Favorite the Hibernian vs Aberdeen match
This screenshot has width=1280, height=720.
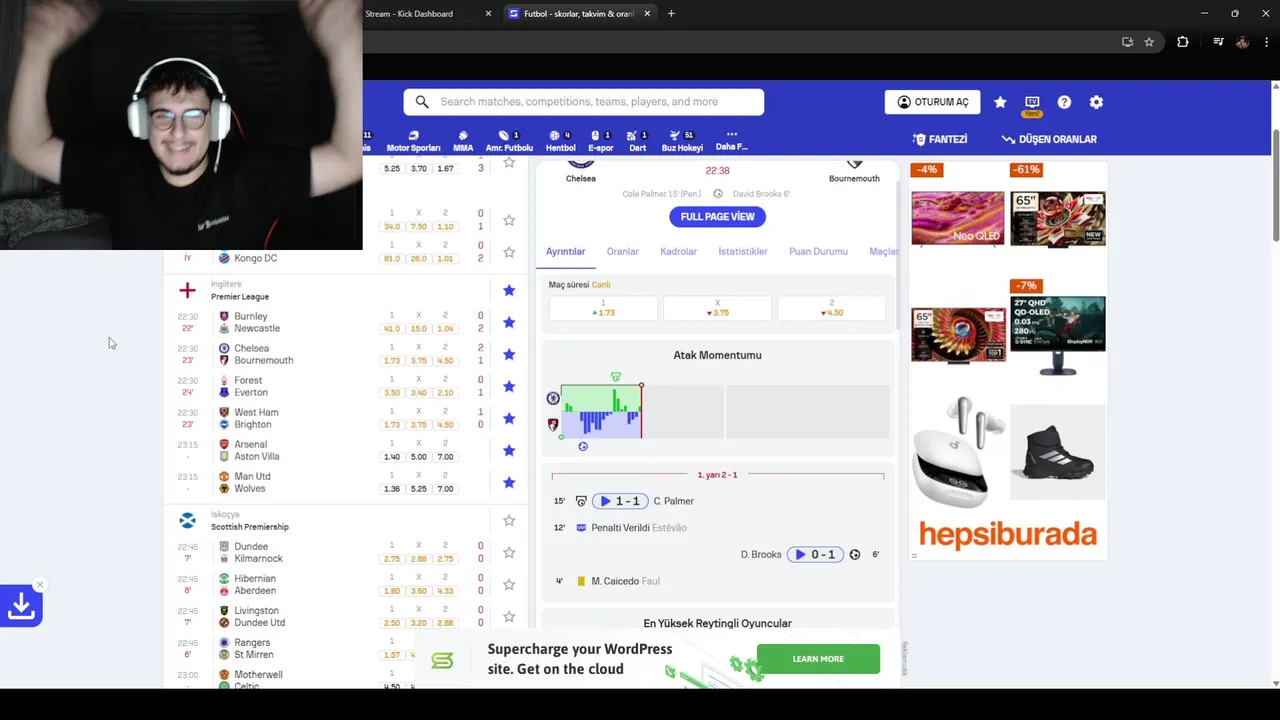[x=509, y=584]
